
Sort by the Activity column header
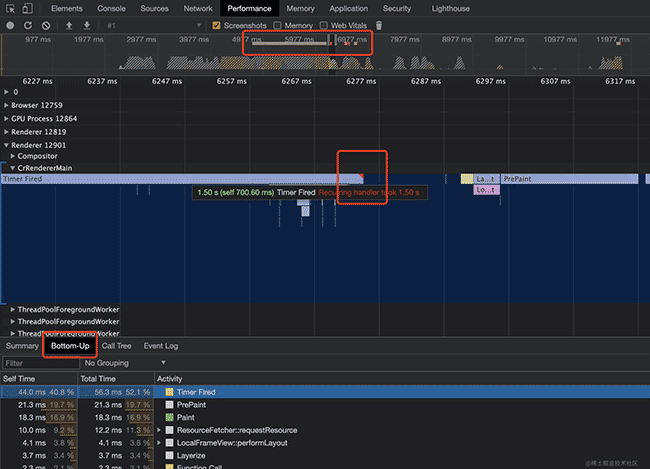(x=402, y=379)
